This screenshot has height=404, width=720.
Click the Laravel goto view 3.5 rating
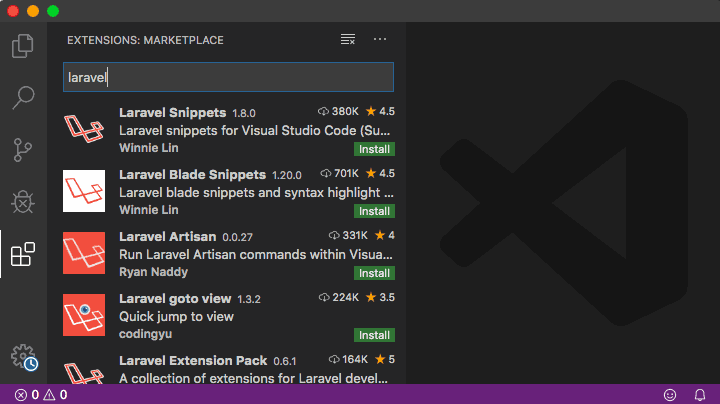pos(380,297)
